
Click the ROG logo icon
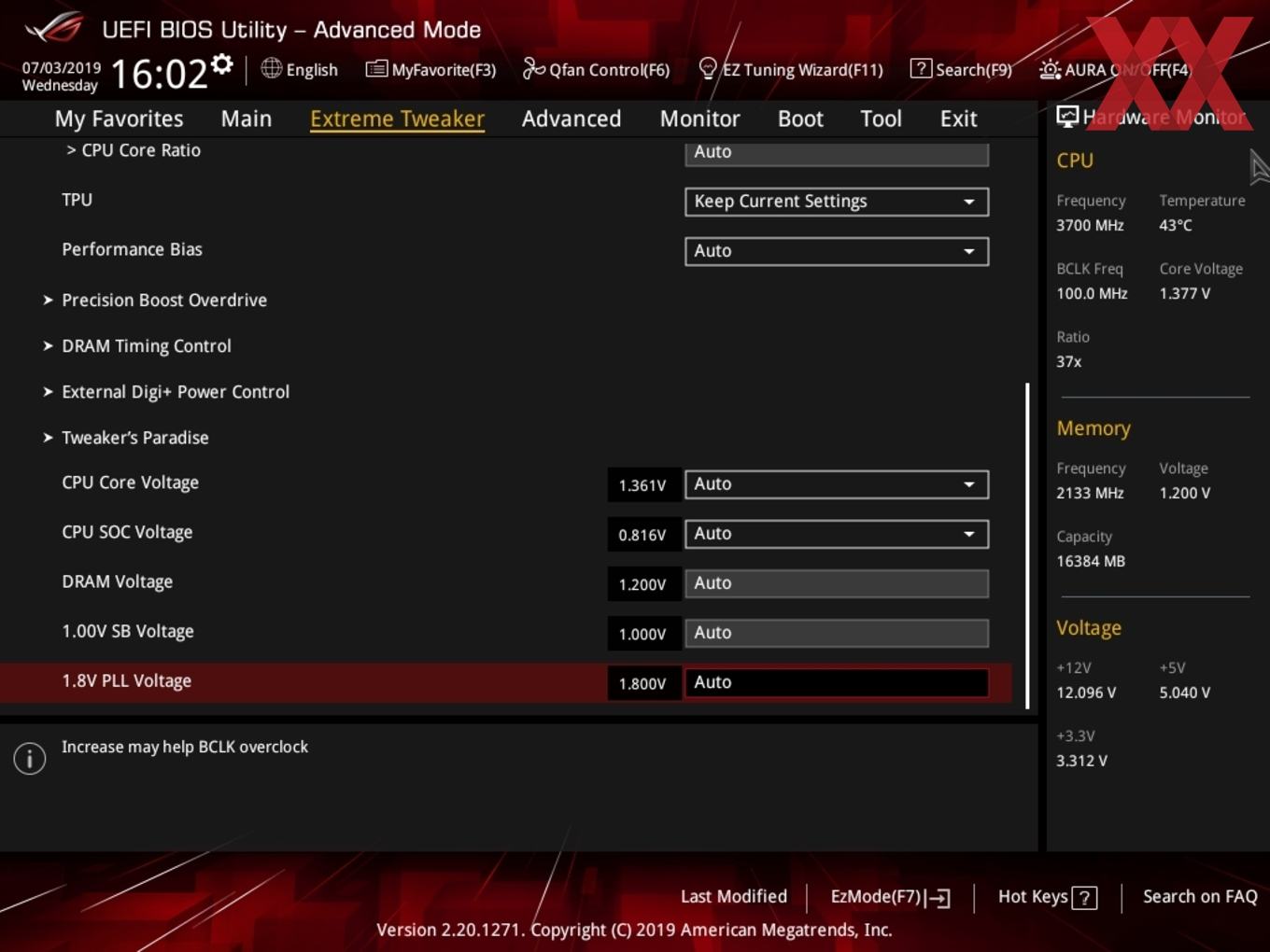pyautogui.click(x=53, y=28)
